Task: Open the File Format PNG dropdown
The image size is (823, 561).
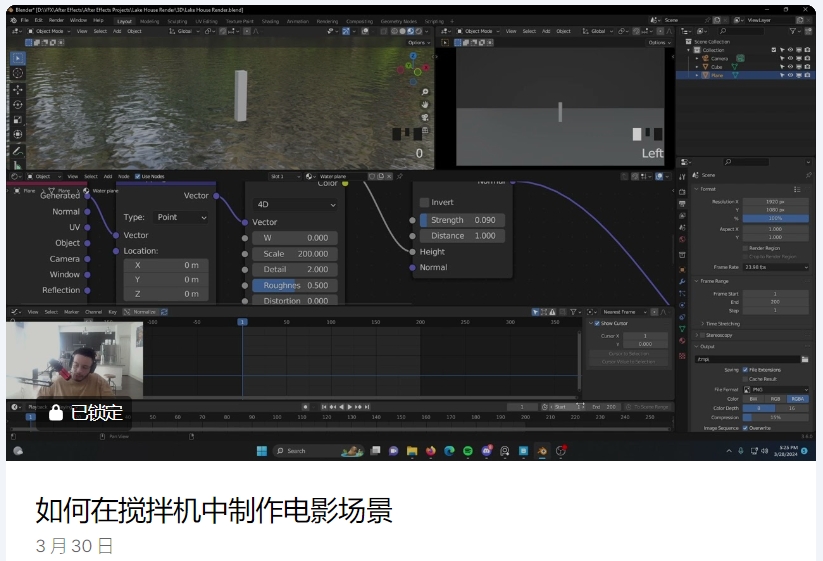Action: (776, 390)
